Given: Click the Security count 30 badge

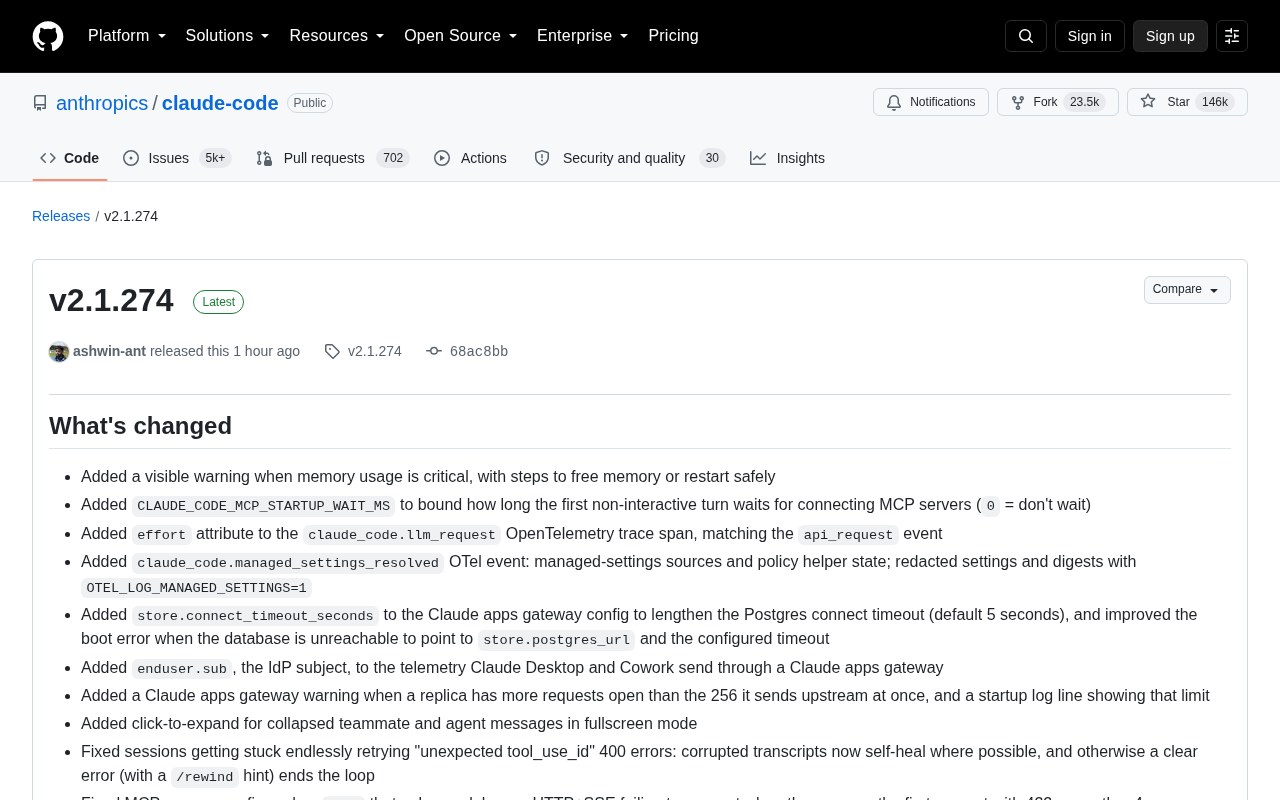Looking at the screenshot, I should pos(712,158).
